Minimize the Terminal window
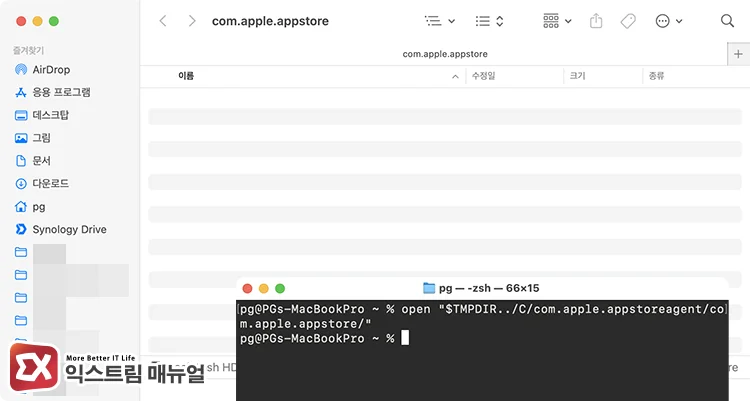This screenshot has width=750, height=401. [x=264, y=289]
